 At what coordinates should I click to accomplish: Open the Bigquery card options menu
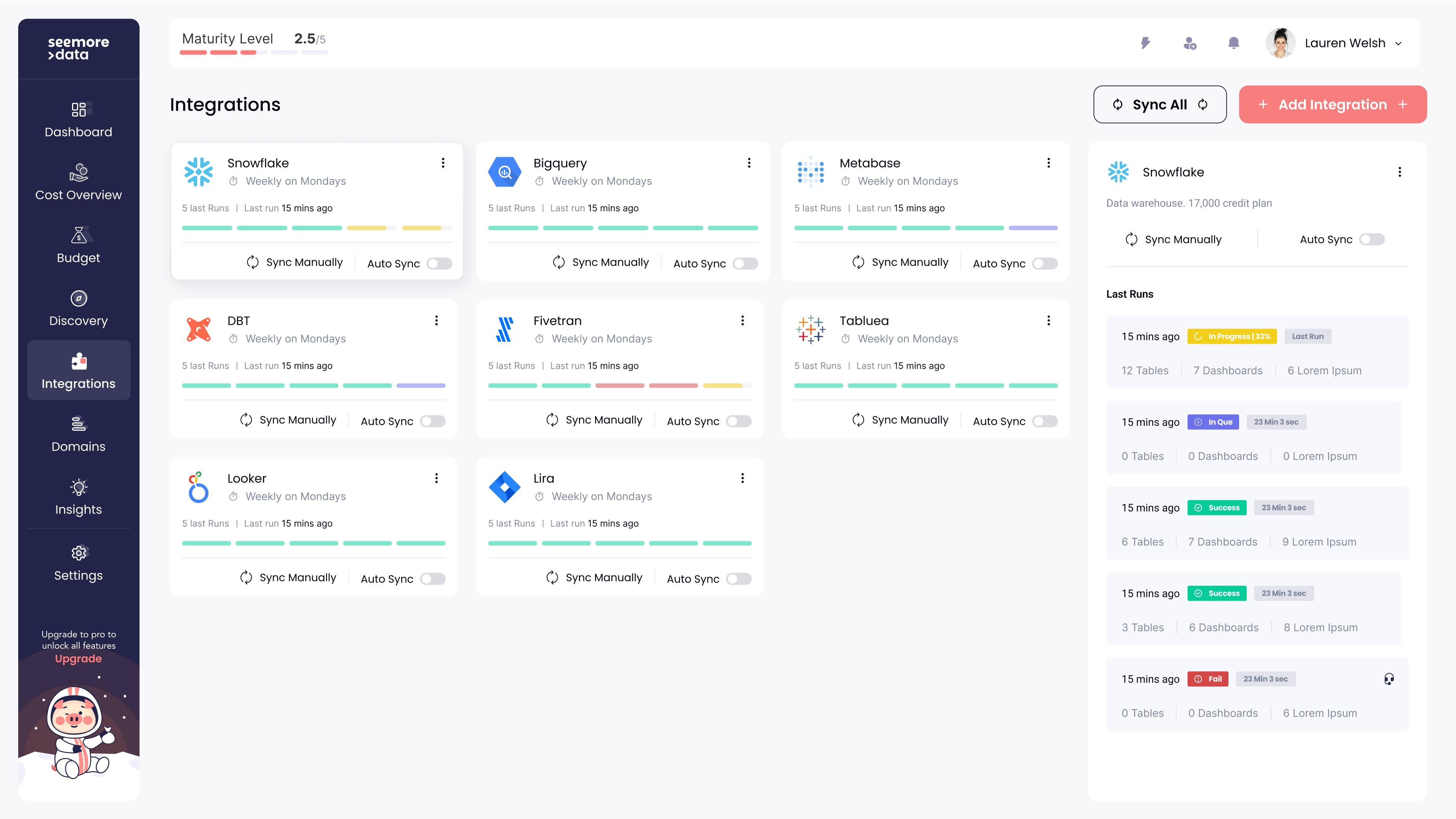click(x=749, y=163)
